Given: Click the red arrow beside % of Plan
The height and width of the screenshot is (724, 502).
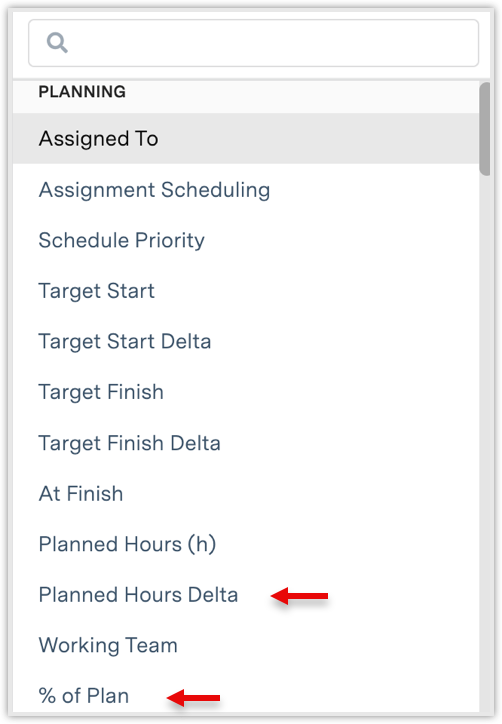Looking at the screenshot, I should click(x=193, y=697).
